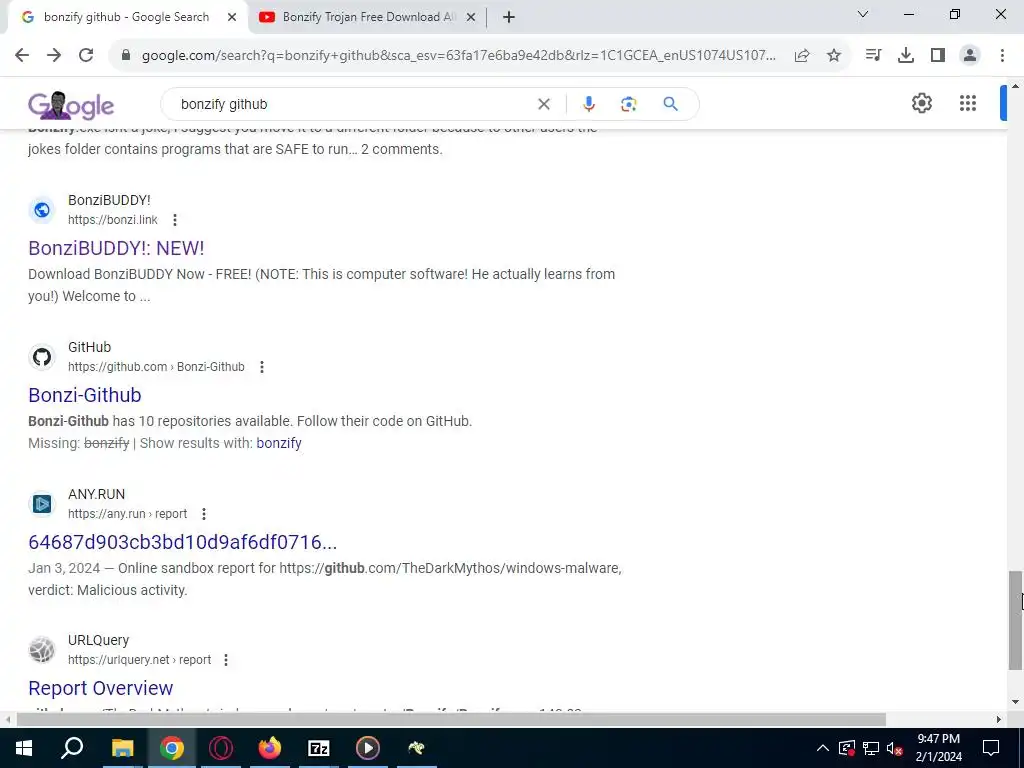Open the Windows notification center
The width and height of the screenshot is (1024, 768).
pos(991,748)
